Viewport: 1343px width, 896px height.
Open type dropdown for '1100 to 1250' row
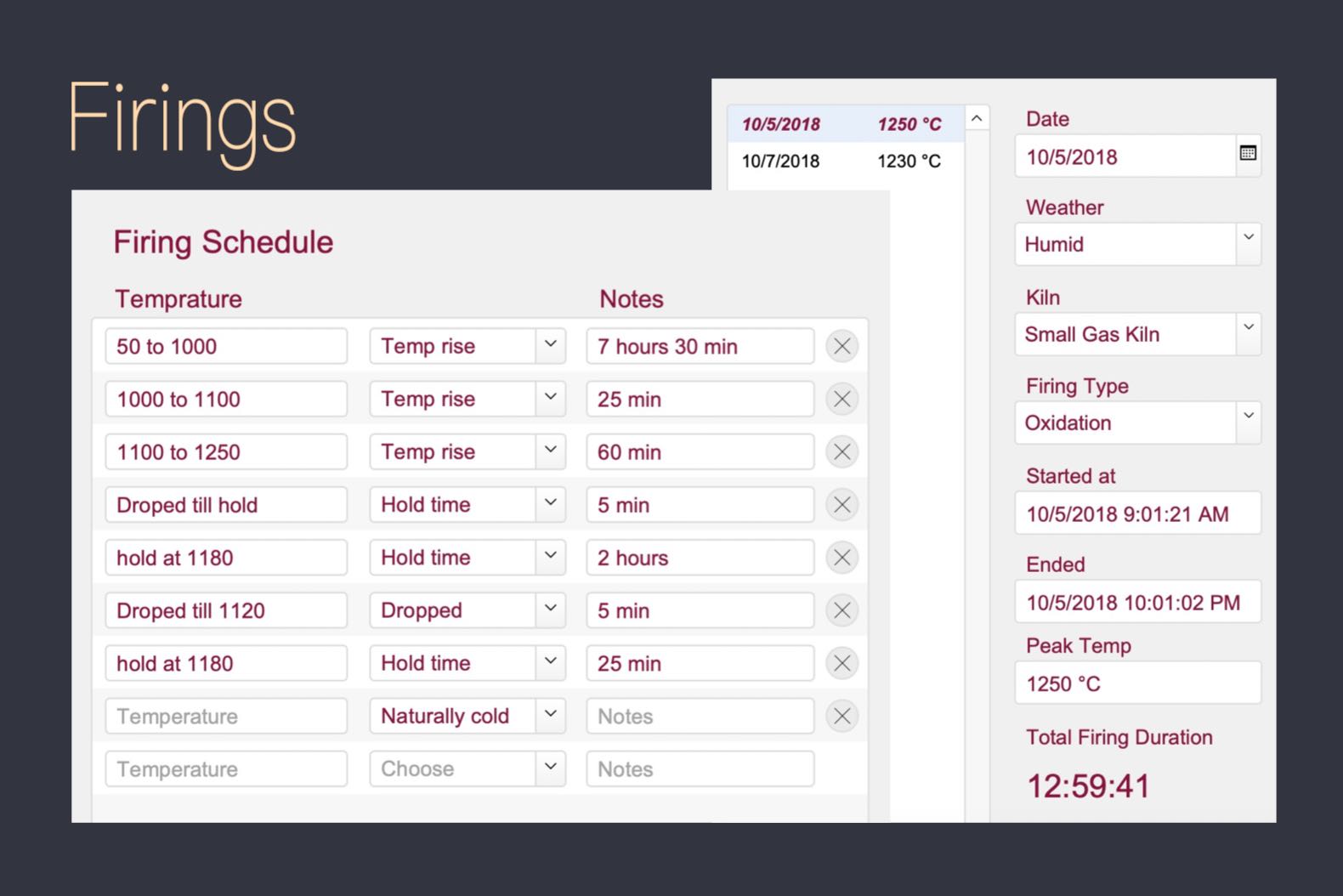tap(551, 451)
